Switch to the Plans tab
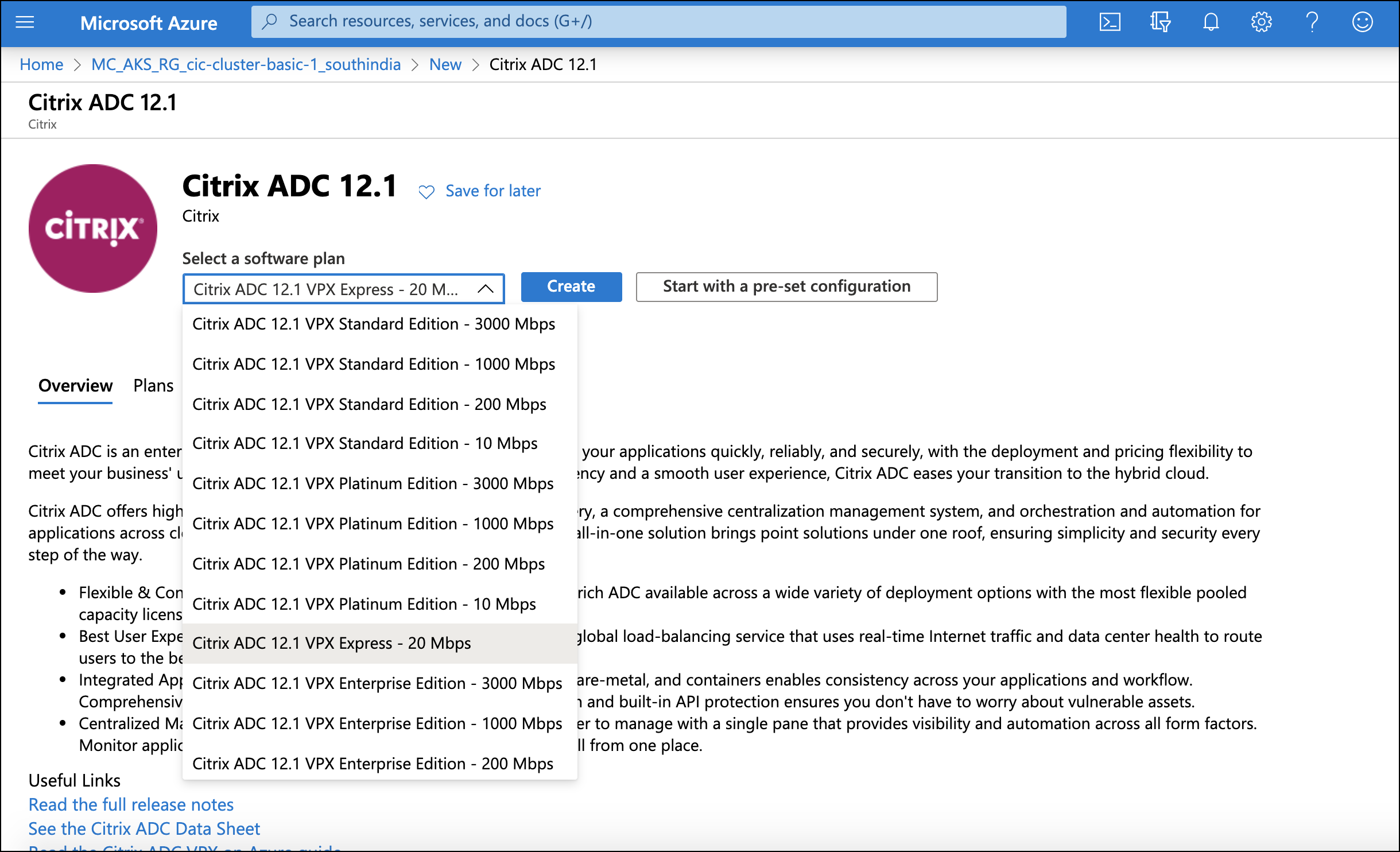 coord(153,386)
